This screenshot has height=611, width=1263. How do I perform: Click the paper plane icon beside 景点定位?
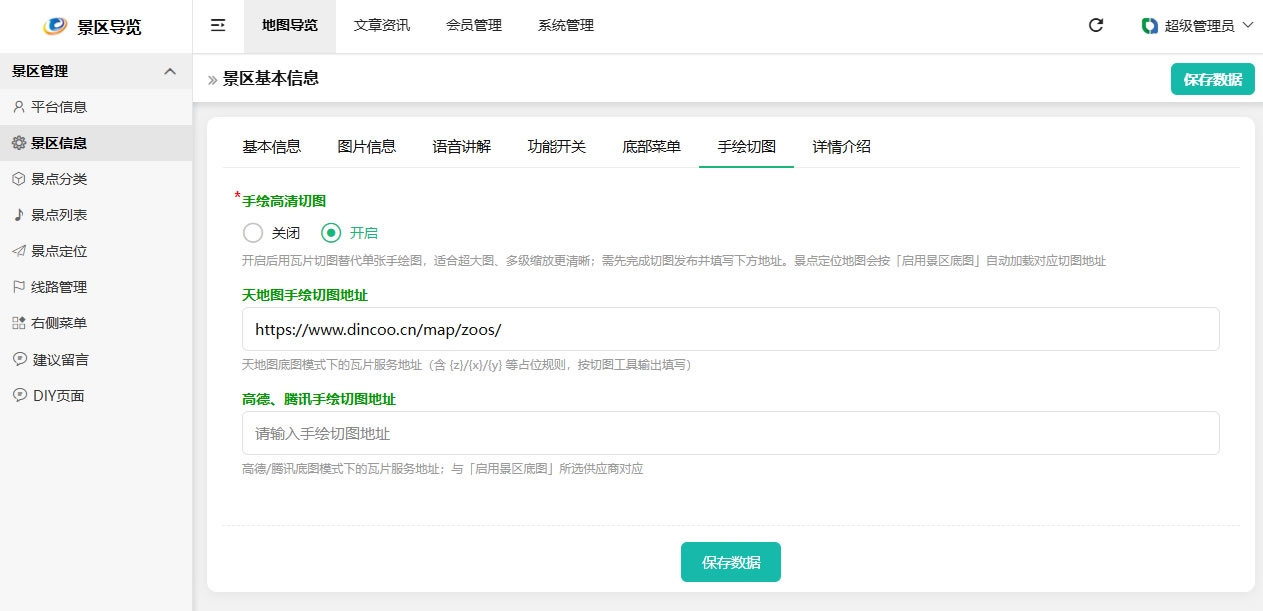click(19, 251)
